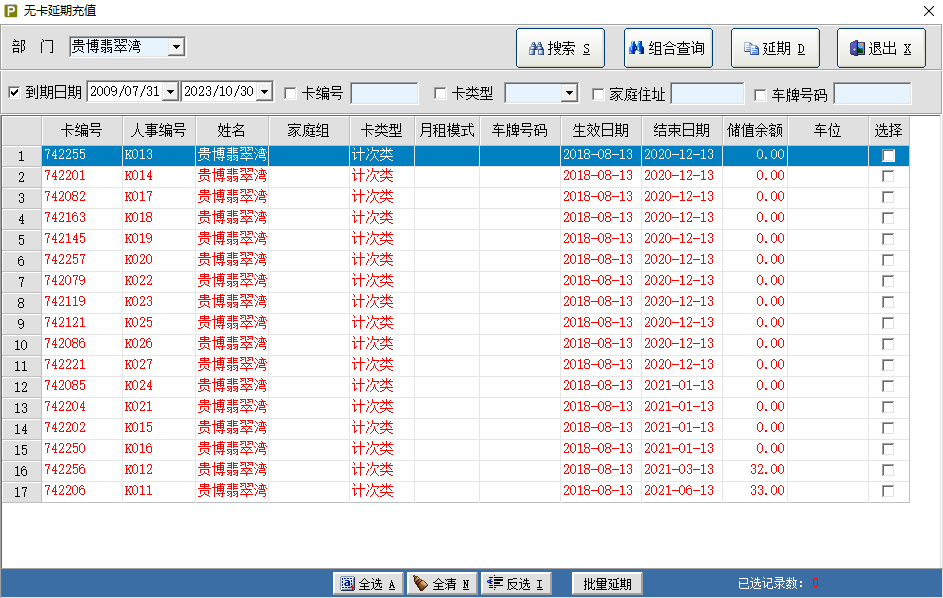Enable the home address (家庭住址) filter checkbox
Image resolution: width=943 pixels, height=598 pixels.
click(x=598, y=94)
